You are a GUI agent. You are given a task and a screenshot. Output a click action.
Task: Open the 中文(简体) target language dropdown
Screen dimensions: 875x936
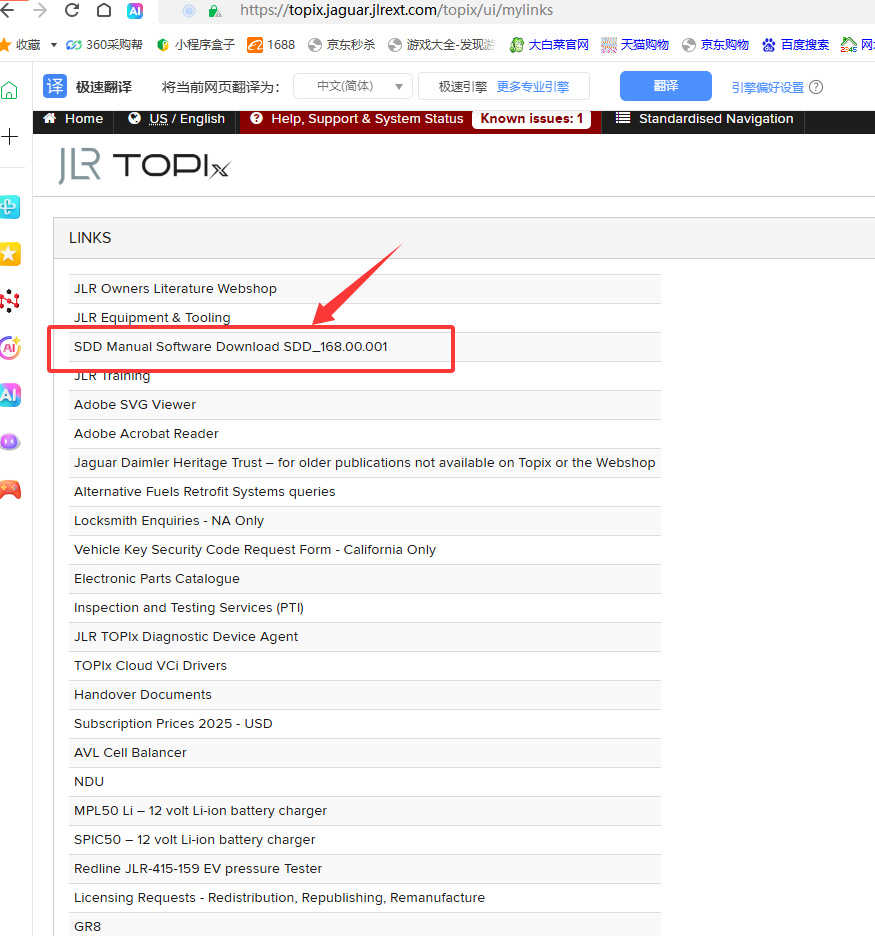[x=353, y=87]
